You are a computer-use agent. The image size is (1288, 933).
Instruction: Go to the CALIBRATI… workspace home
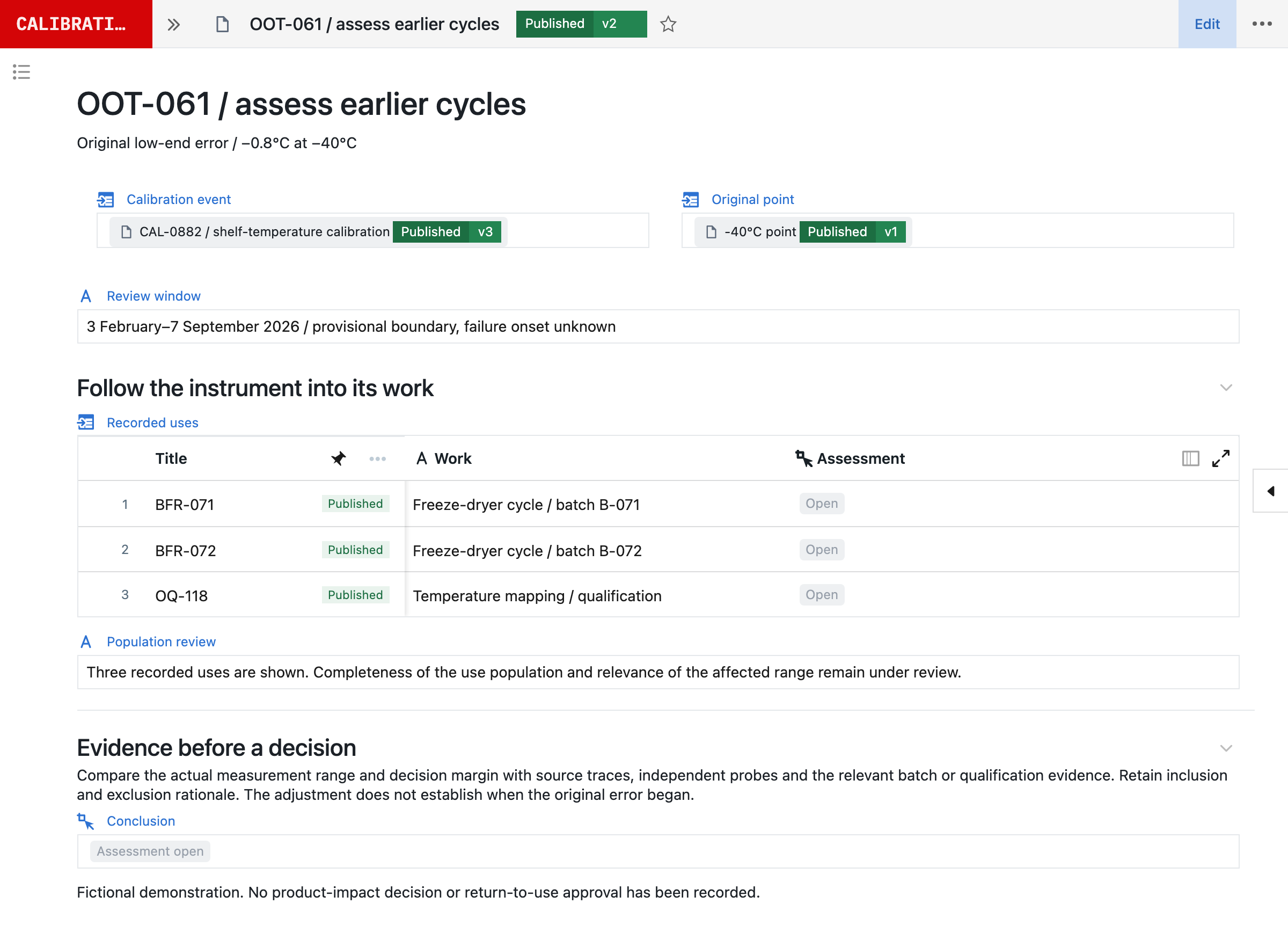click(76, 24)
